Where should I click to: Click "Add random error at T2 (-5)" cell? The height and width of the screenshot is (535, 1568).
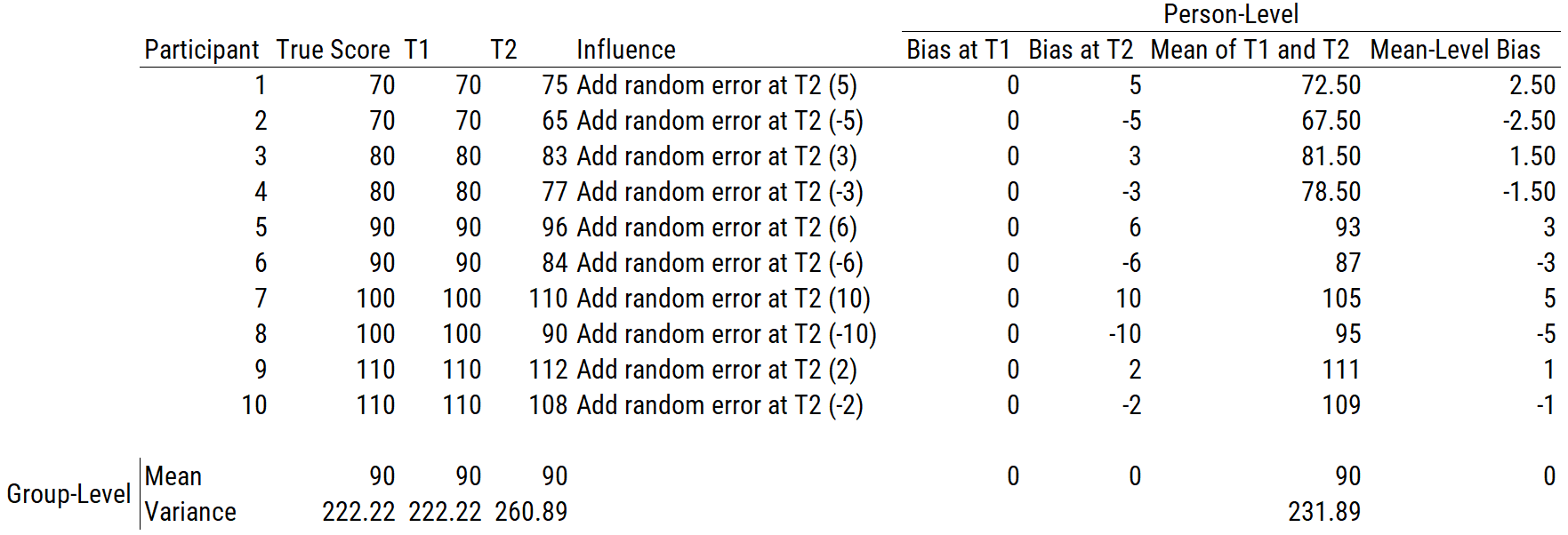[x=720, y=121]
